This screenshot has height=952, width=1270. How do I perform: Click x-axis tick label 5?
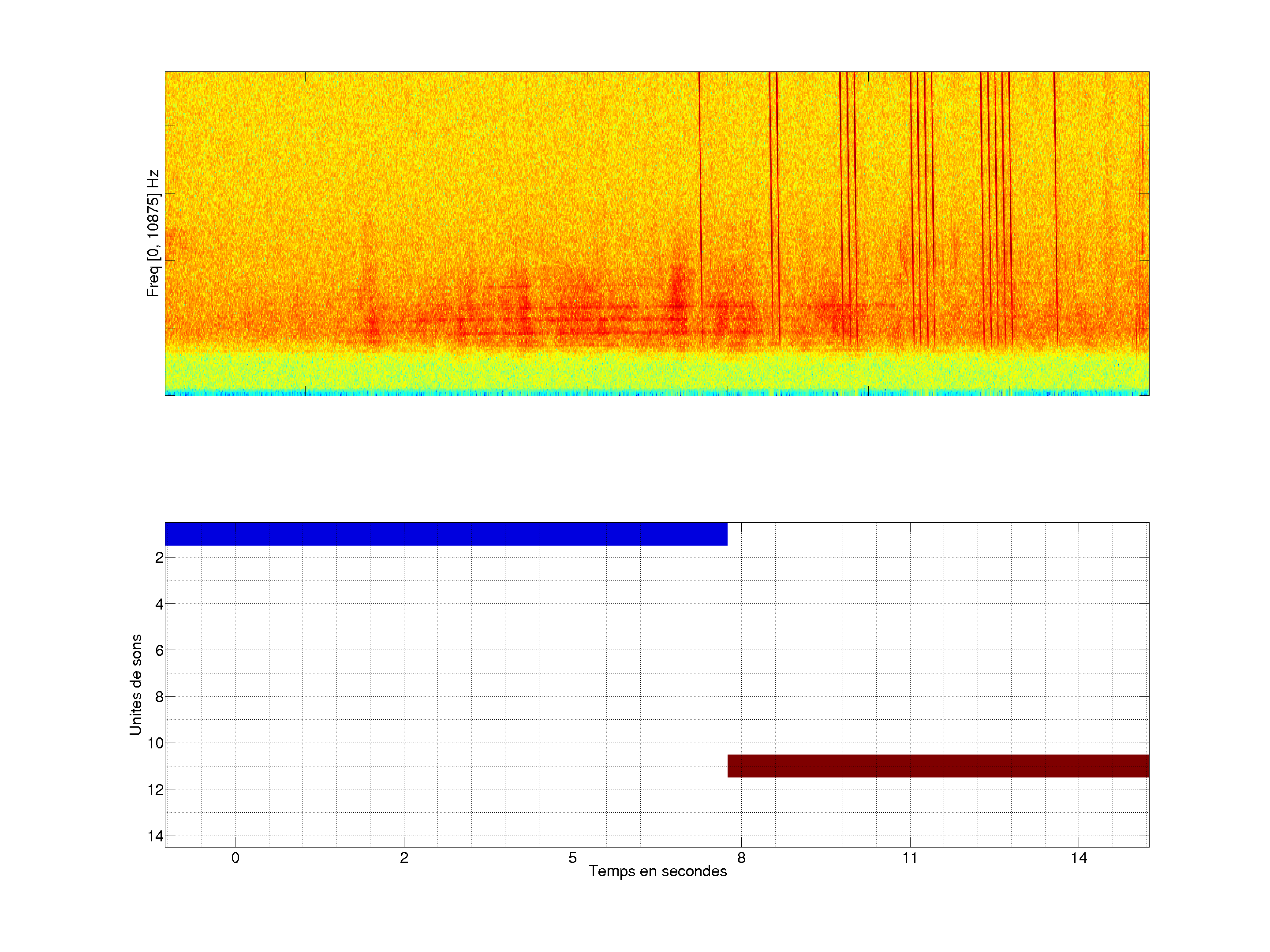pyautogui.click(x=572, y=858)
